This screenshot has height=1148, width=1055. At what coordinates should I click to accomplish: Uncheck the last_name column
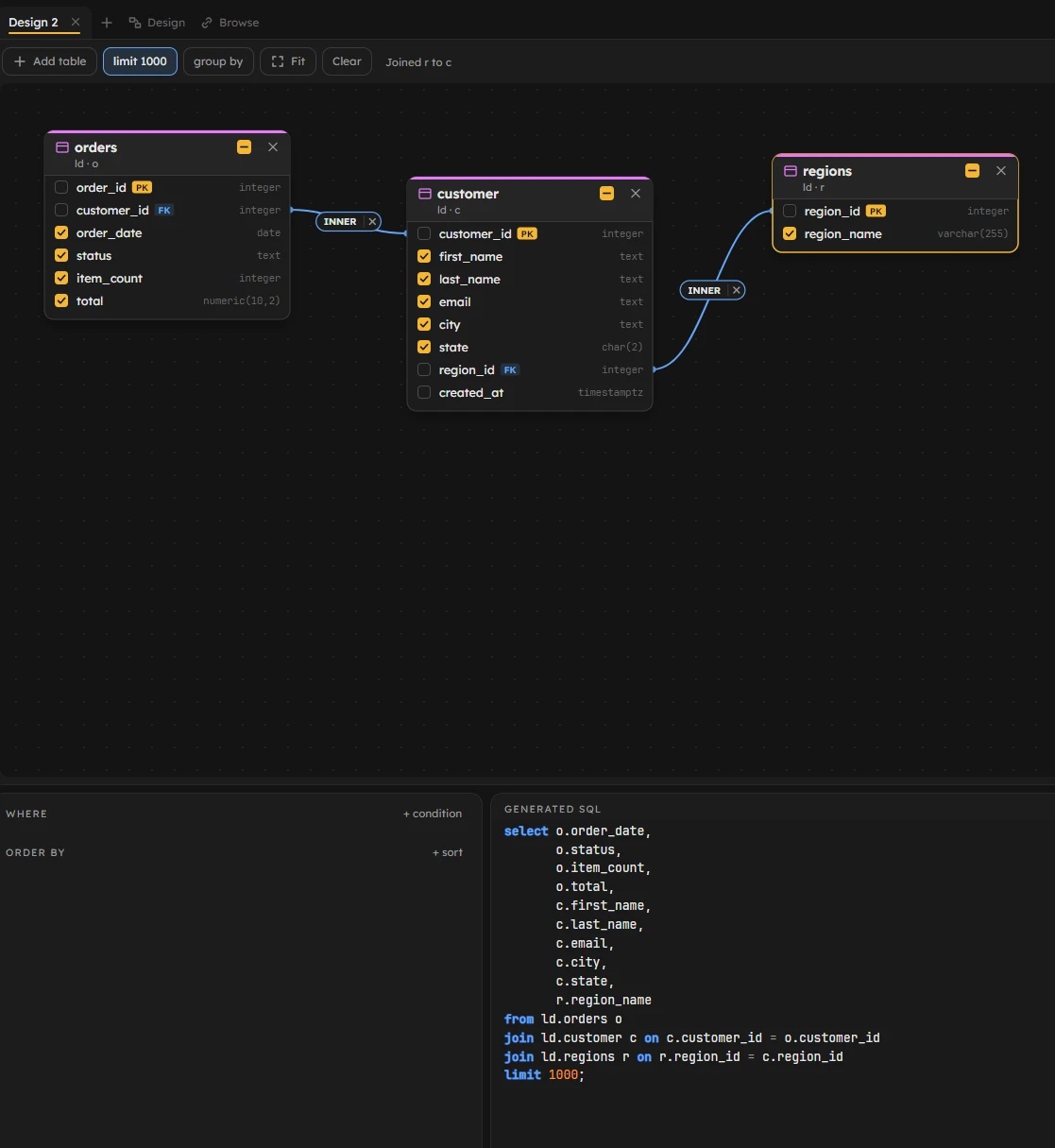coord(424,279)
